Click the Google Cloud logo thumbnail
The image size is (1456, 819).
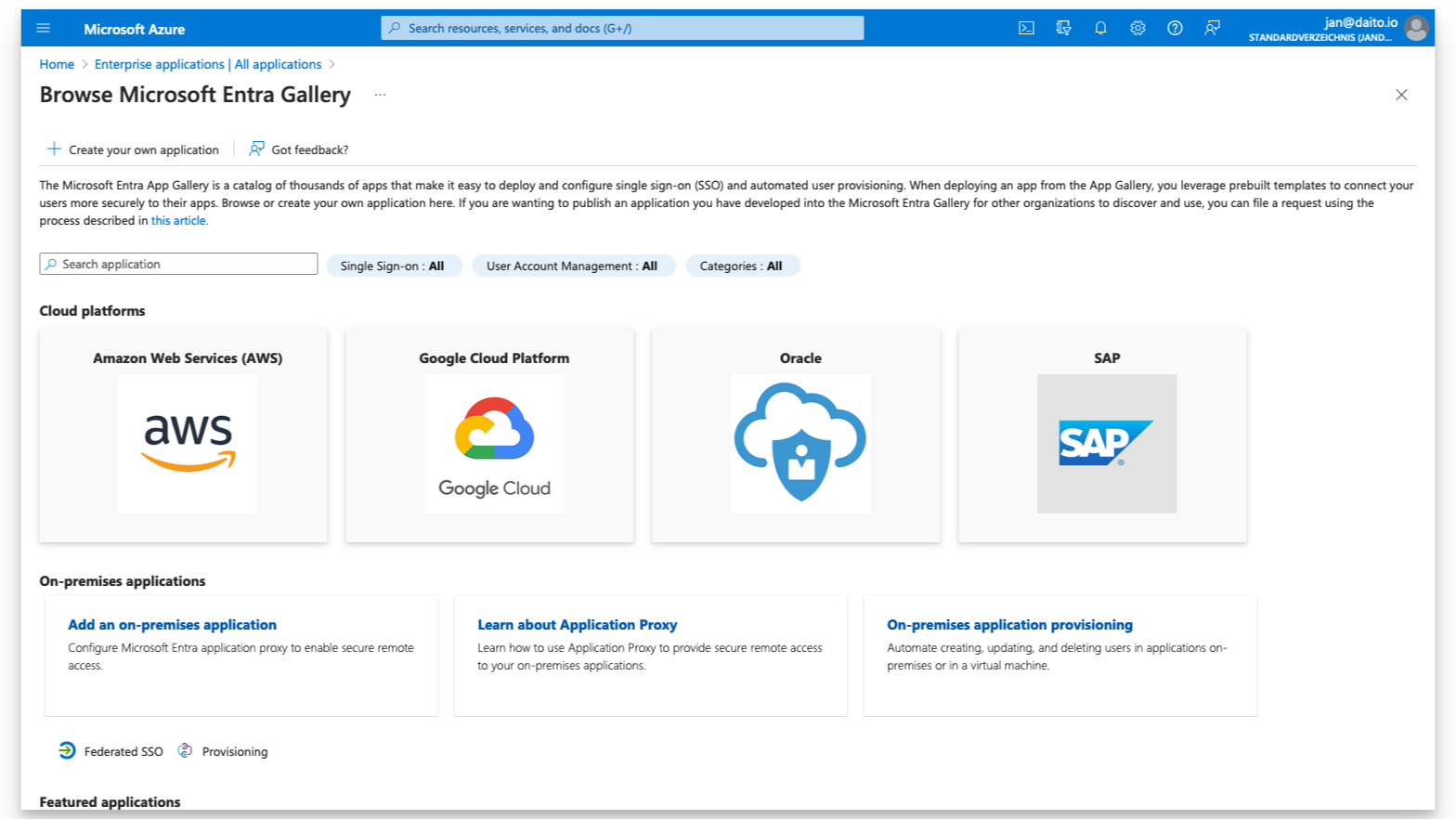coord(494,444)
